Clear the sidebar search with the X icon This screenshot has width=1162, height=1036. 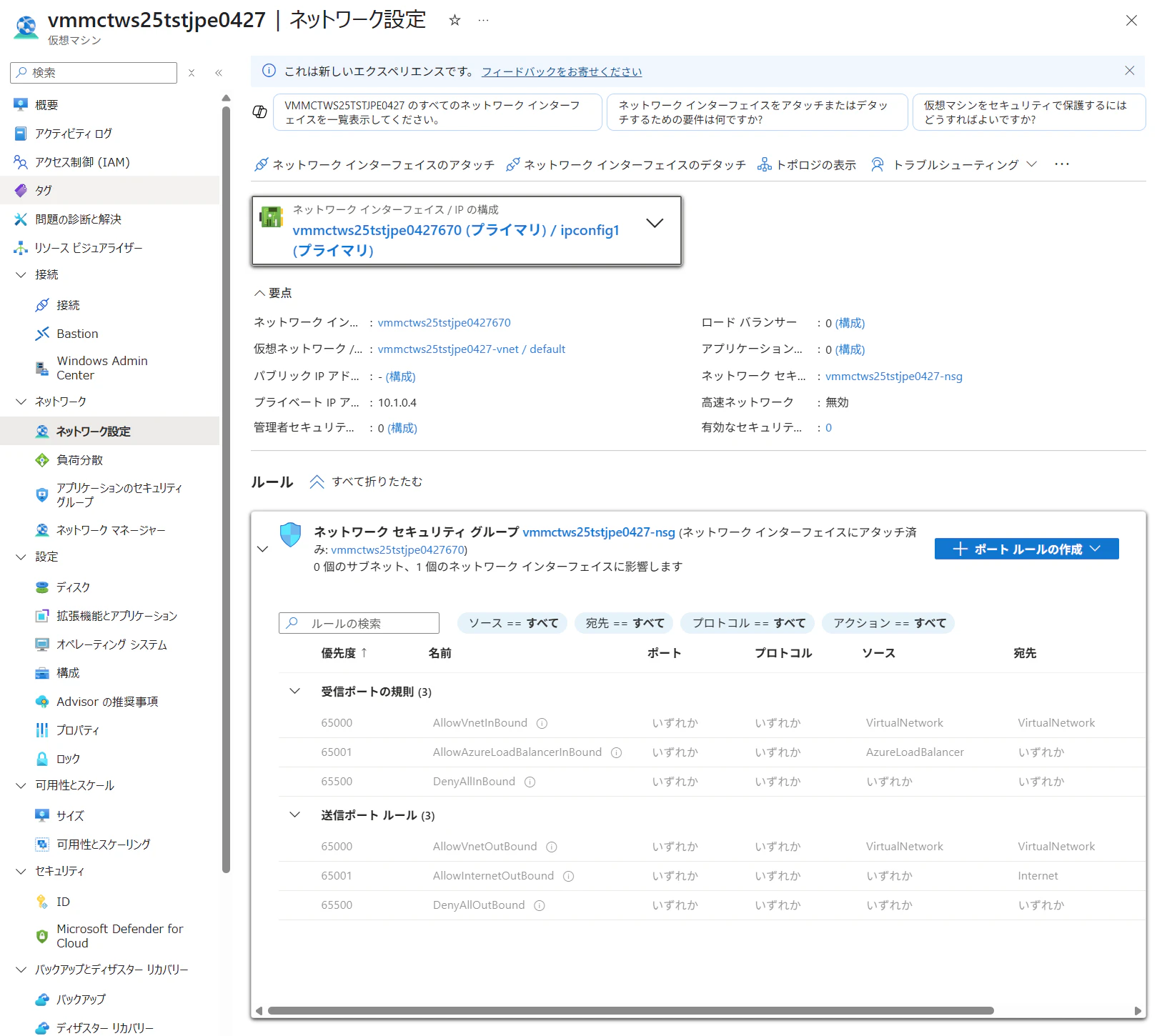(x=192, y=73)
